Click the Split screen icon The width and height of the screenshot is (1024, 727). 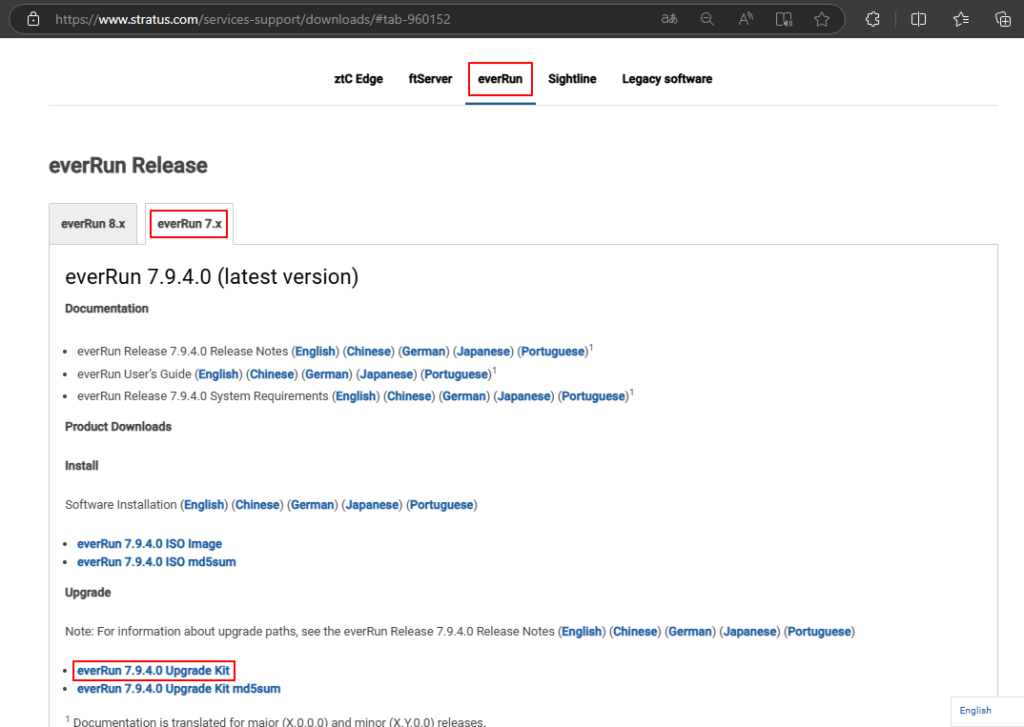918,19
